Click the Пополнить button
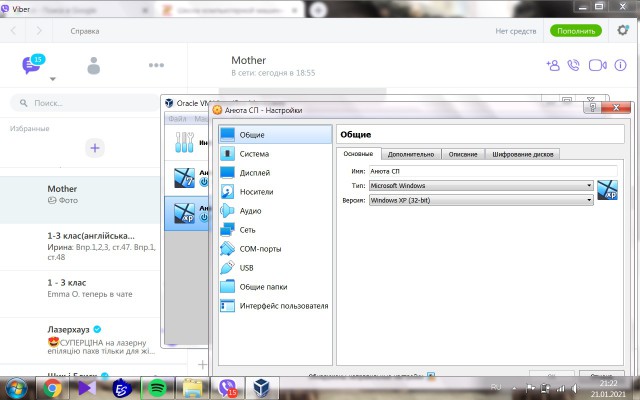This screenshot has height=400, width=640. (x=576, y=31)
